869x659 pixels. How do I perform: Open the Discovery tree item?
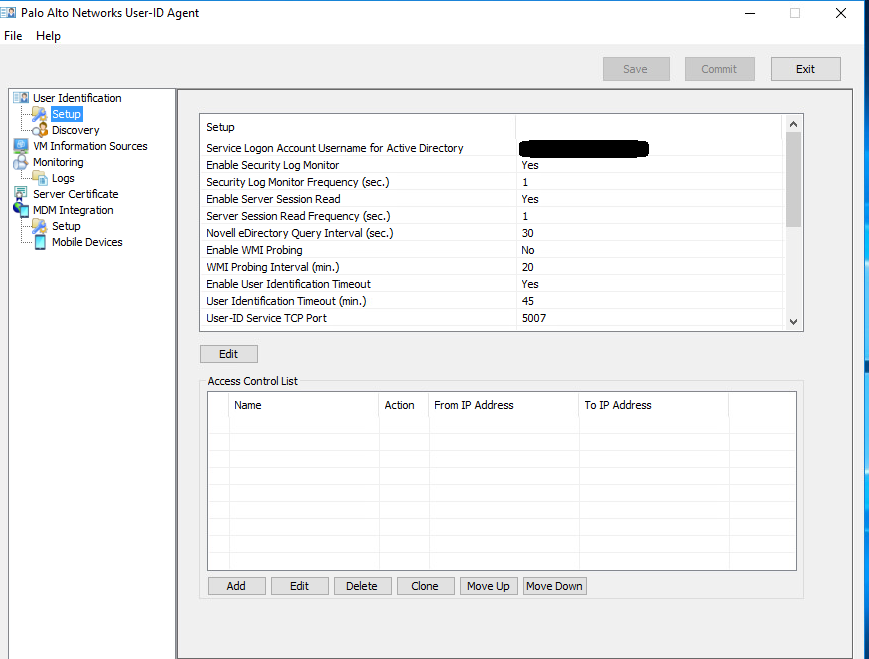(75, 130)
